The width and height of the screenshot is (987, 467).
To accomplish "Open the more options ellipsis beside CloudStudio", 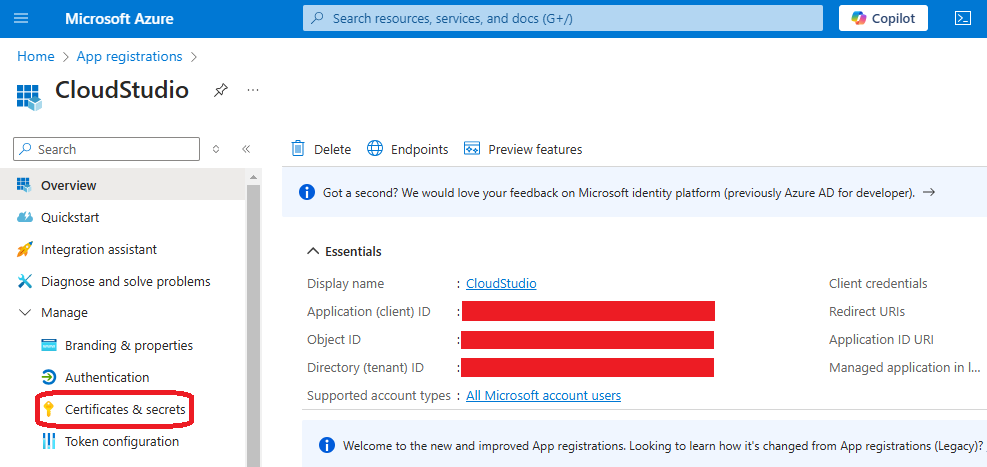I will tap(253, 90).
